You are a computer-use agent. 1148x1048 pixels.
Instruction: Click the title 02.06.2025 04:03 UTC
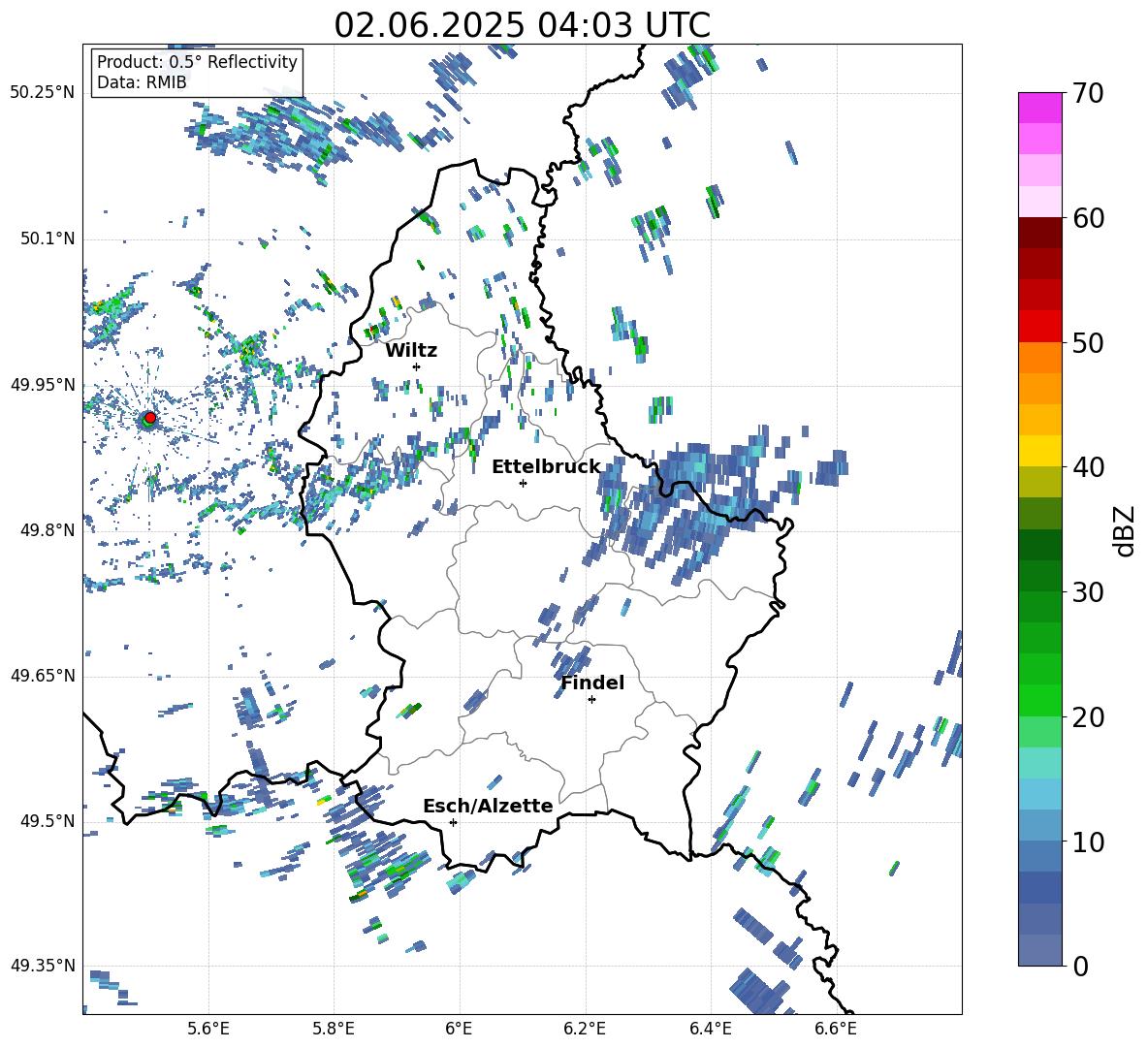(x=522, y=25)
